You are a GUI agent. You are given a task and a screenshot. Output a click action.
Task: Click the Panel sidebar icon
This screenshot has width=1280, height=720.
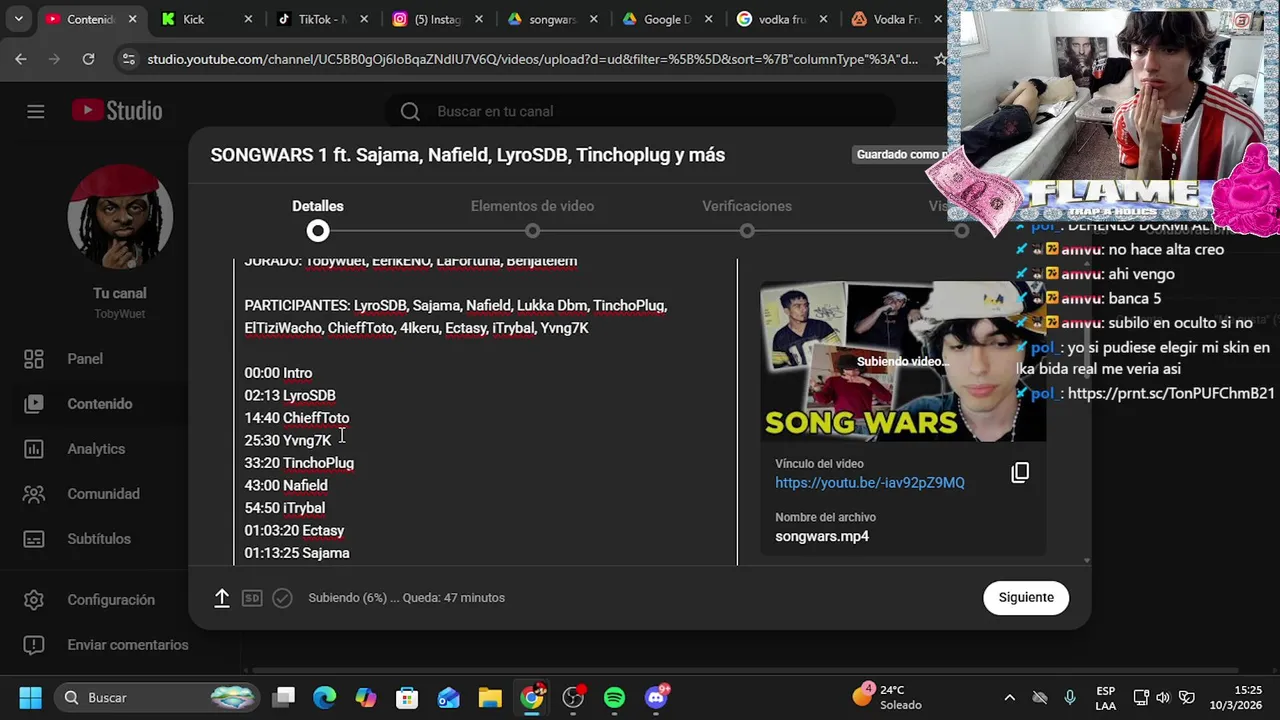34,359
